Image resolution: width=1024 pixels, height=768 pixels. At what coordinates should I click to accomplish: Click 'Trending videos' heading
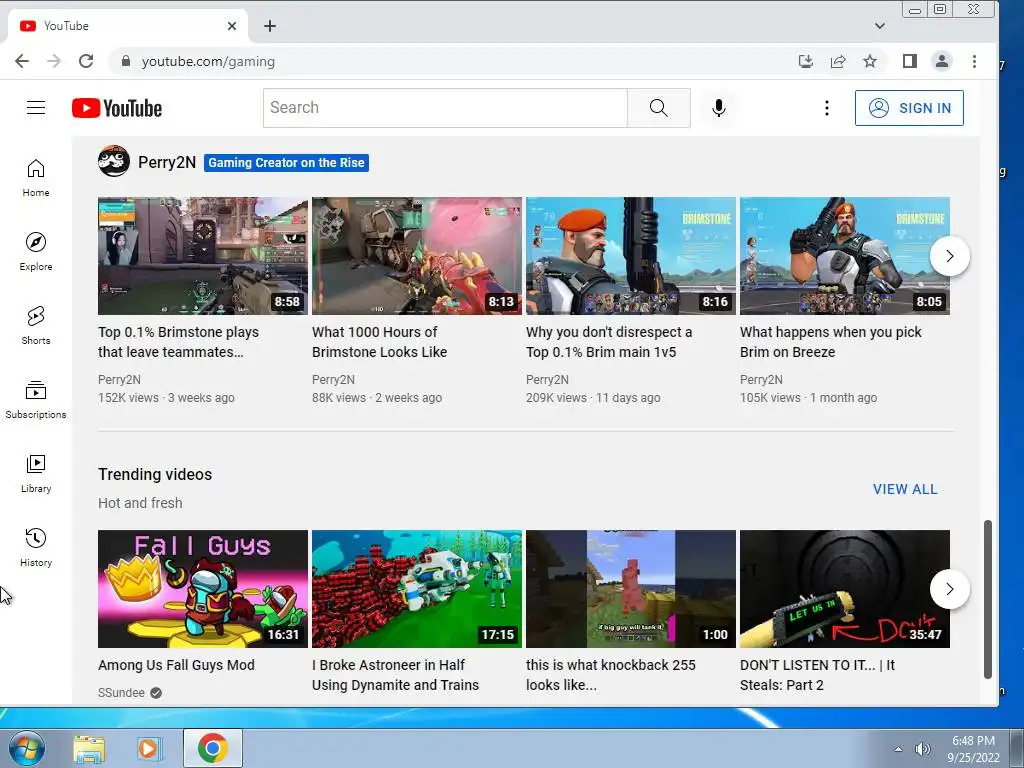[x=155, y=475]
